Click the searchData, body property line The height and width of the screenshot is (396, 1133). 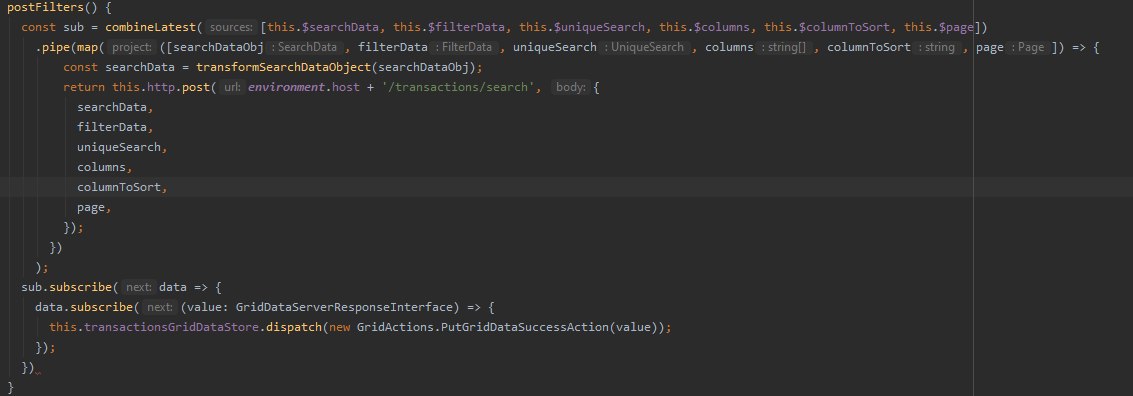[116, 107]
